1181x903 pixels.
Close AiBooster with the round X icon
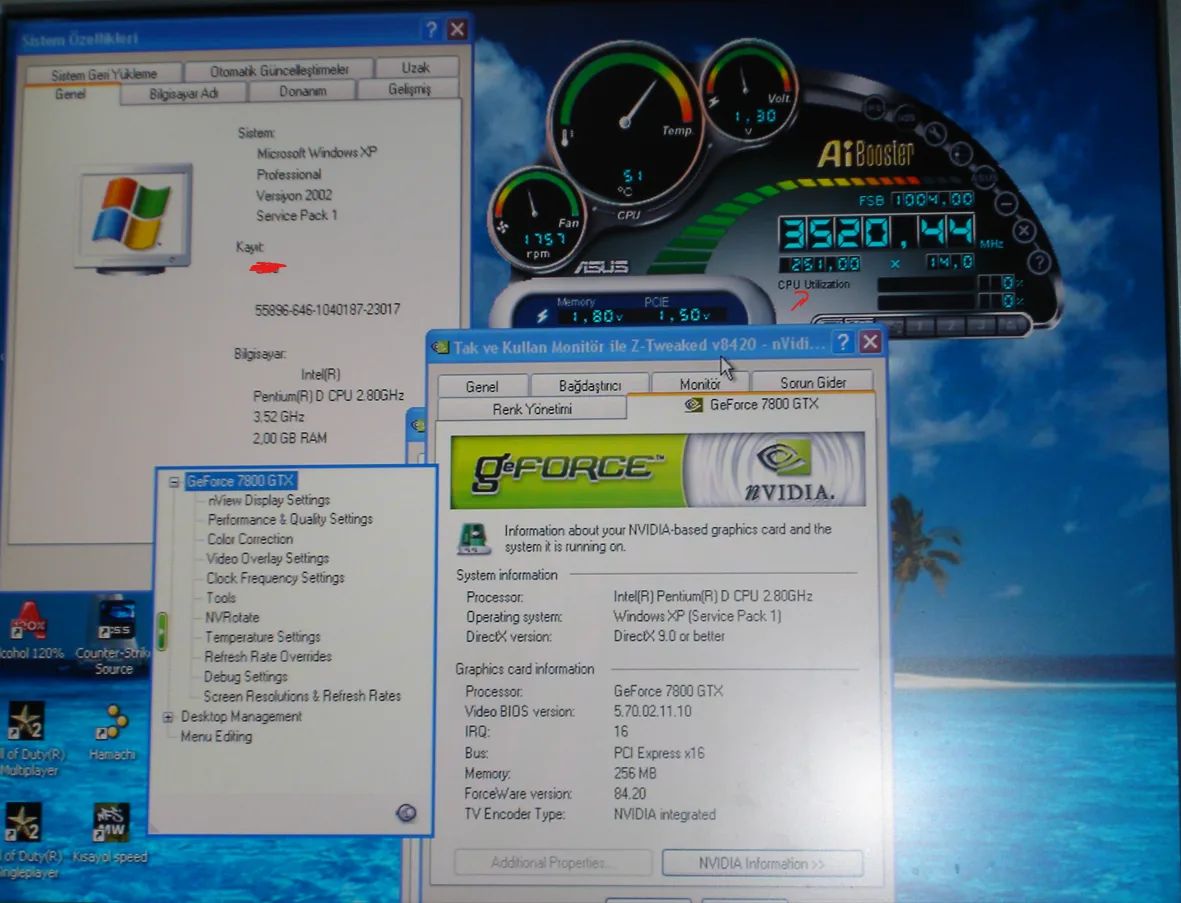[x=1024, y=231]
